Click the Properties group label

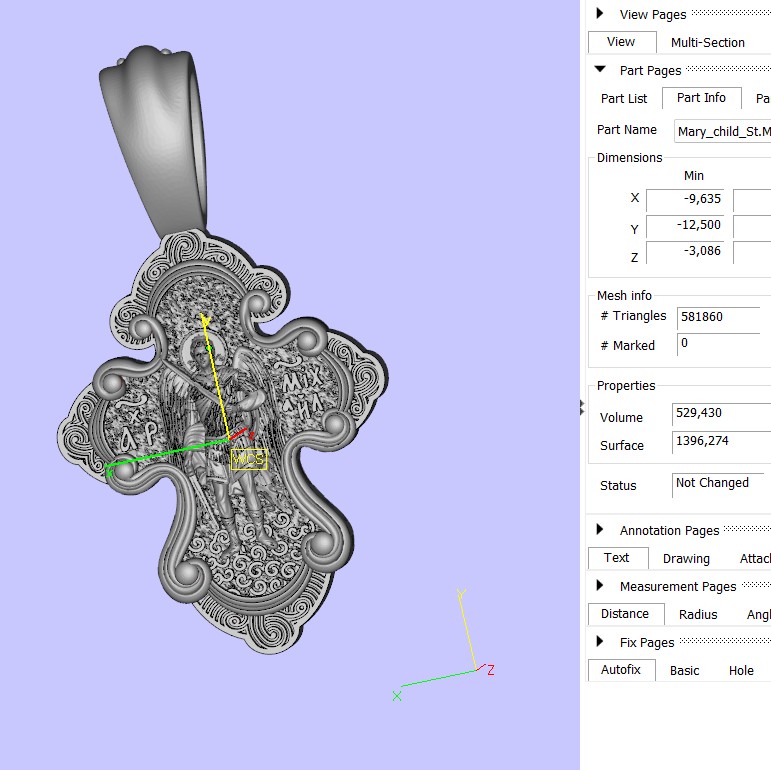tap(626, 386)
